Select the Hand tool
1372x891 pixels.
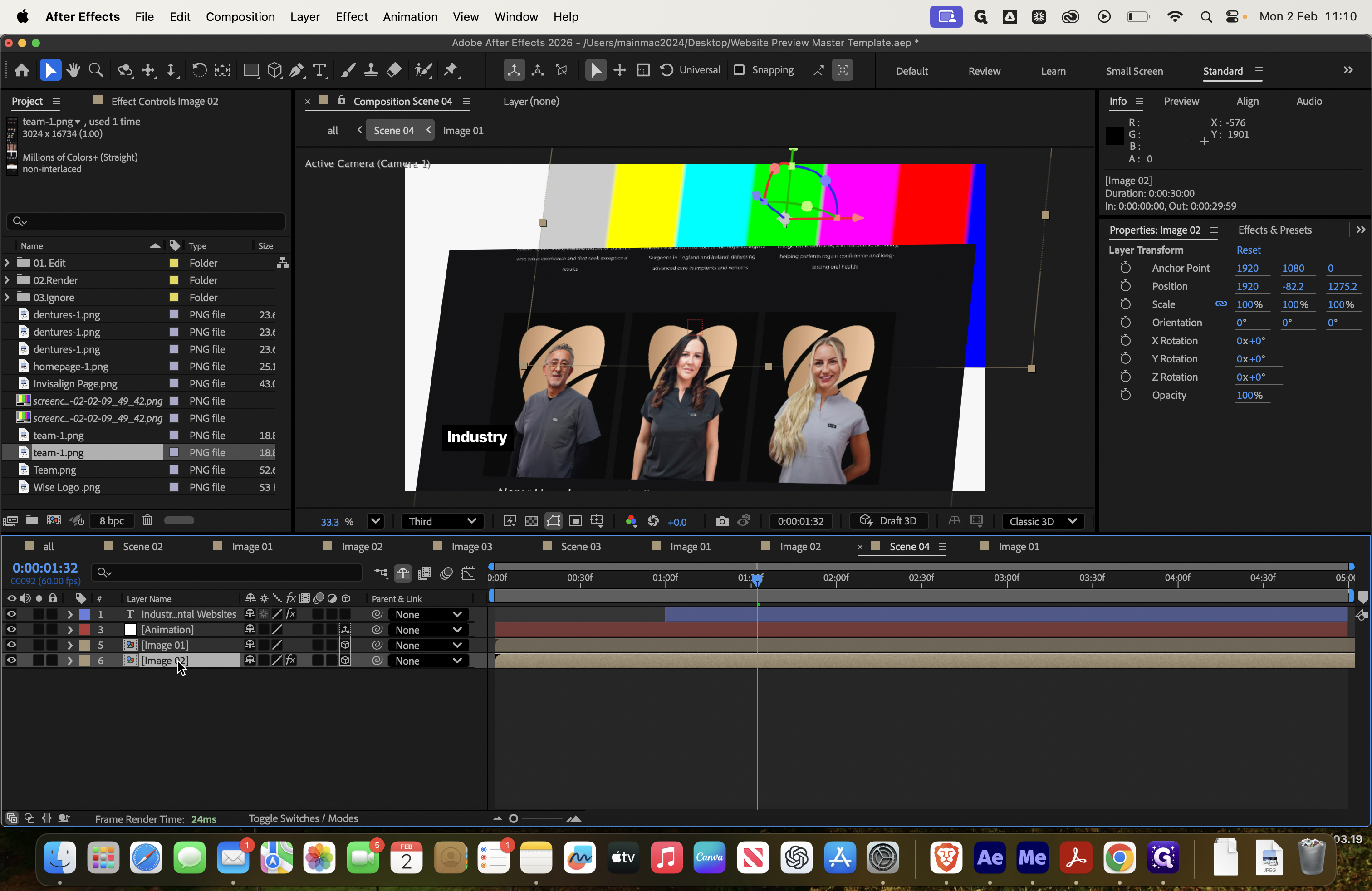tap(73, 70)
